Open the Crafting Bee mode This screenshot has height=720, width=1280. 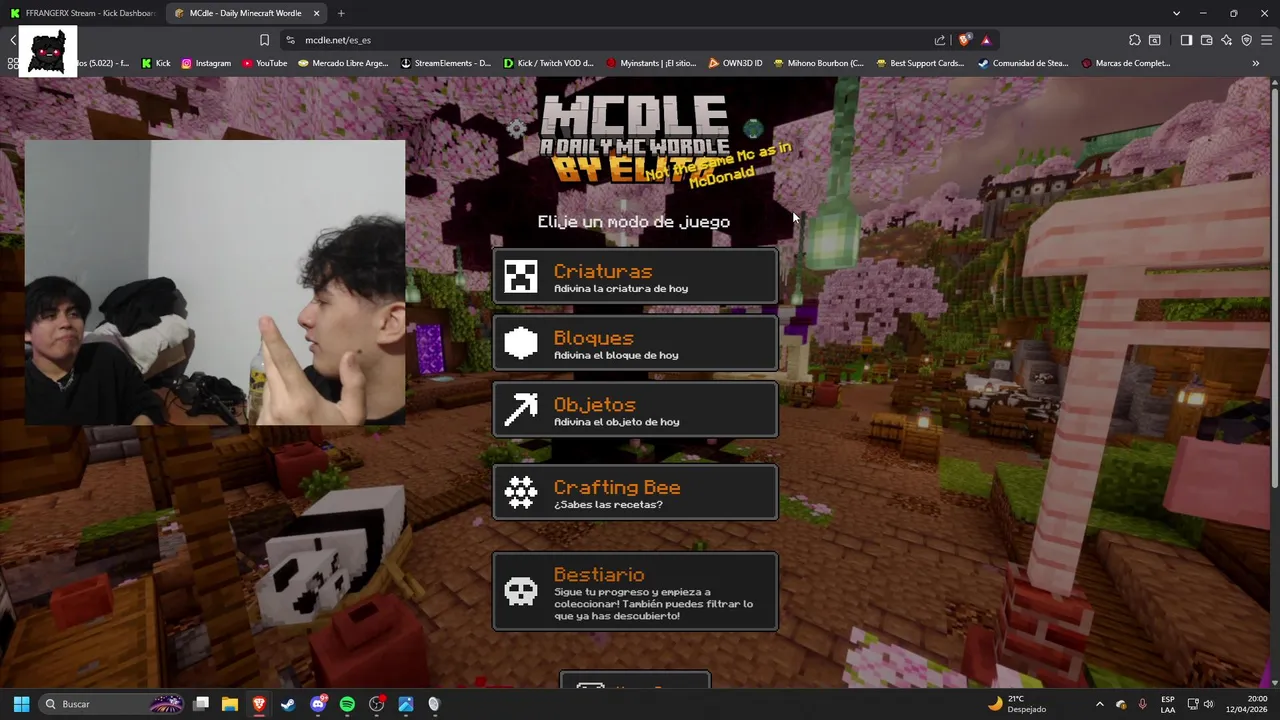(635, 492)
